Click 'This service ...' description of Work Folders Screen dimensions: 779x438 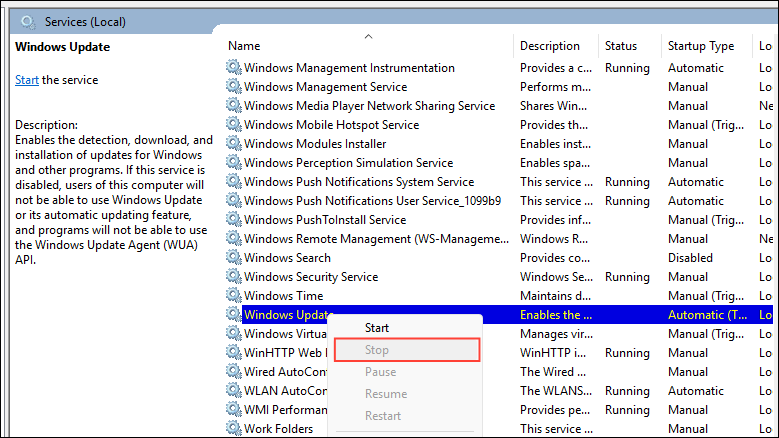(555, 429)
